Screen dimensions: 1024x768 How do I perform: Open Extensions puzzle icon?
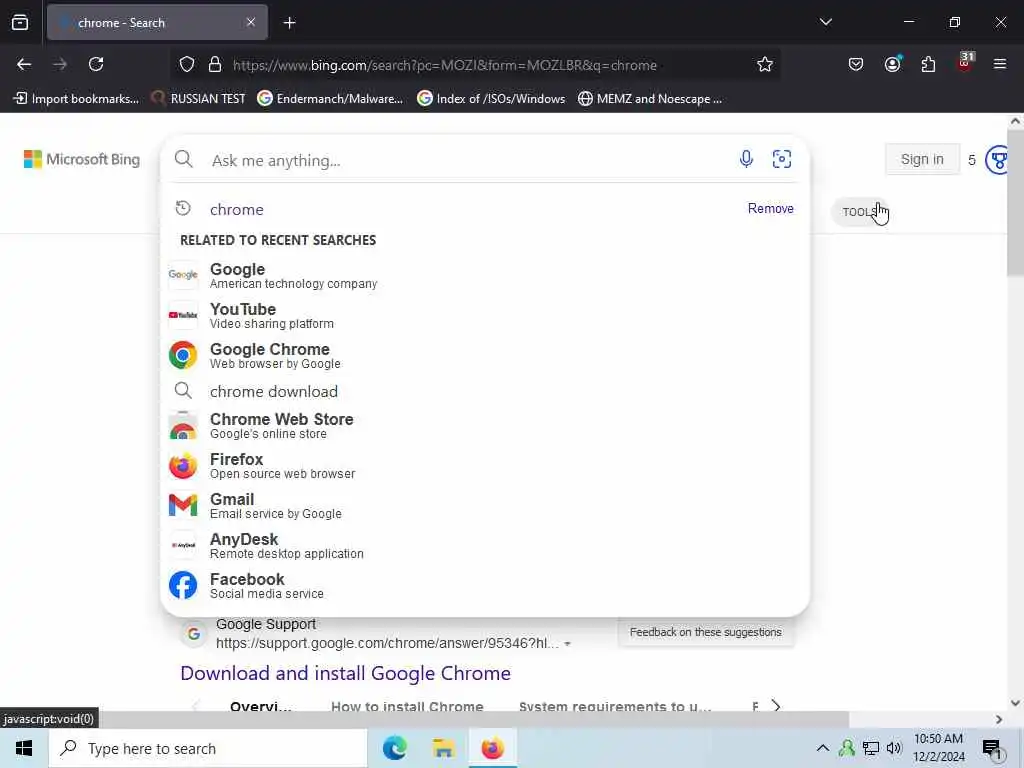pos(928,65)
